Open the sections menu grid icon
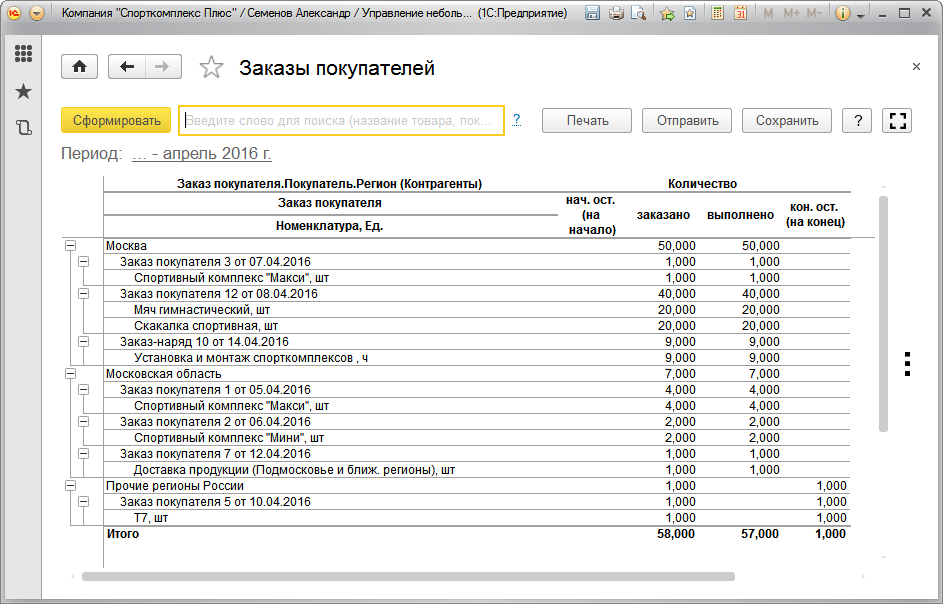The width and height of the screenshot is (943, 604). pos(23,54)
